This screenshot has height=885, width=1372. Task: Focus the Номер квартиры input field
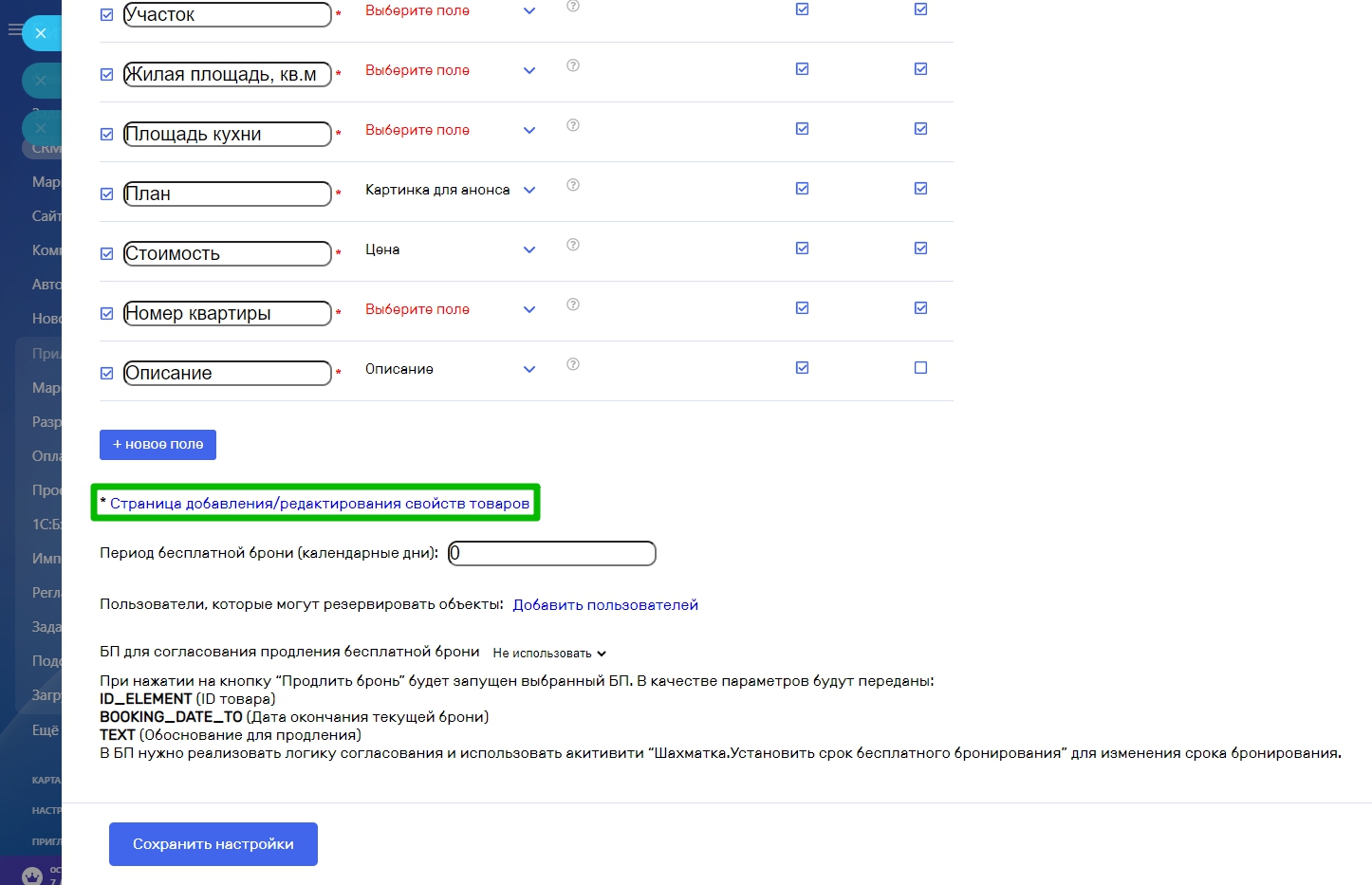coord(228,314)
